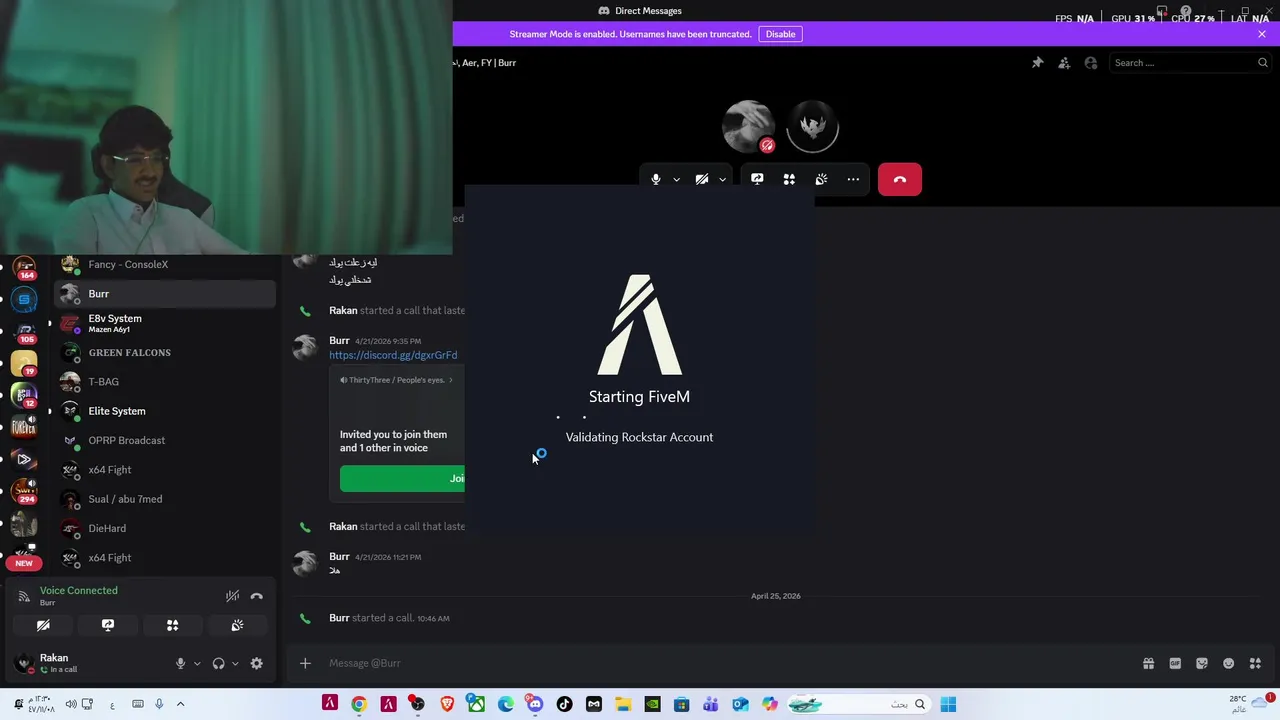The image size is (1280, 720).
Task: Expand input device menu beside mic
Action: click(x=197, y=664)
